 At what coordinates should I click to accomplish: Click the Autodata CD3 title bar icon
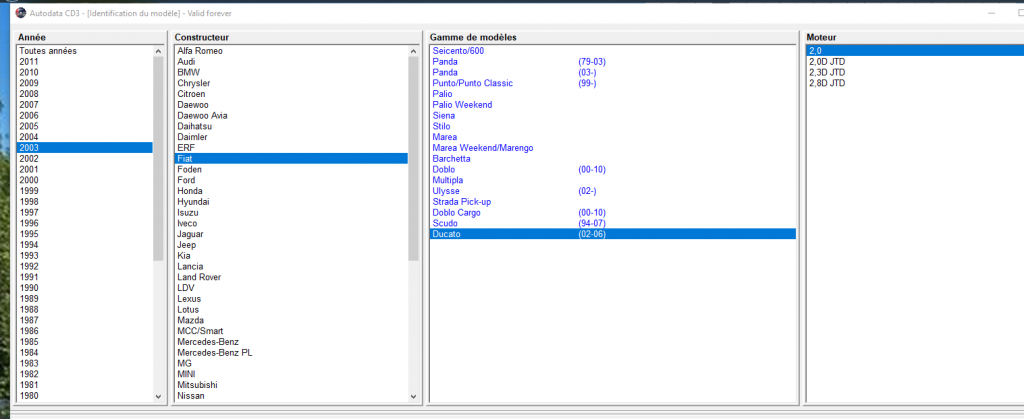point(21,13)
